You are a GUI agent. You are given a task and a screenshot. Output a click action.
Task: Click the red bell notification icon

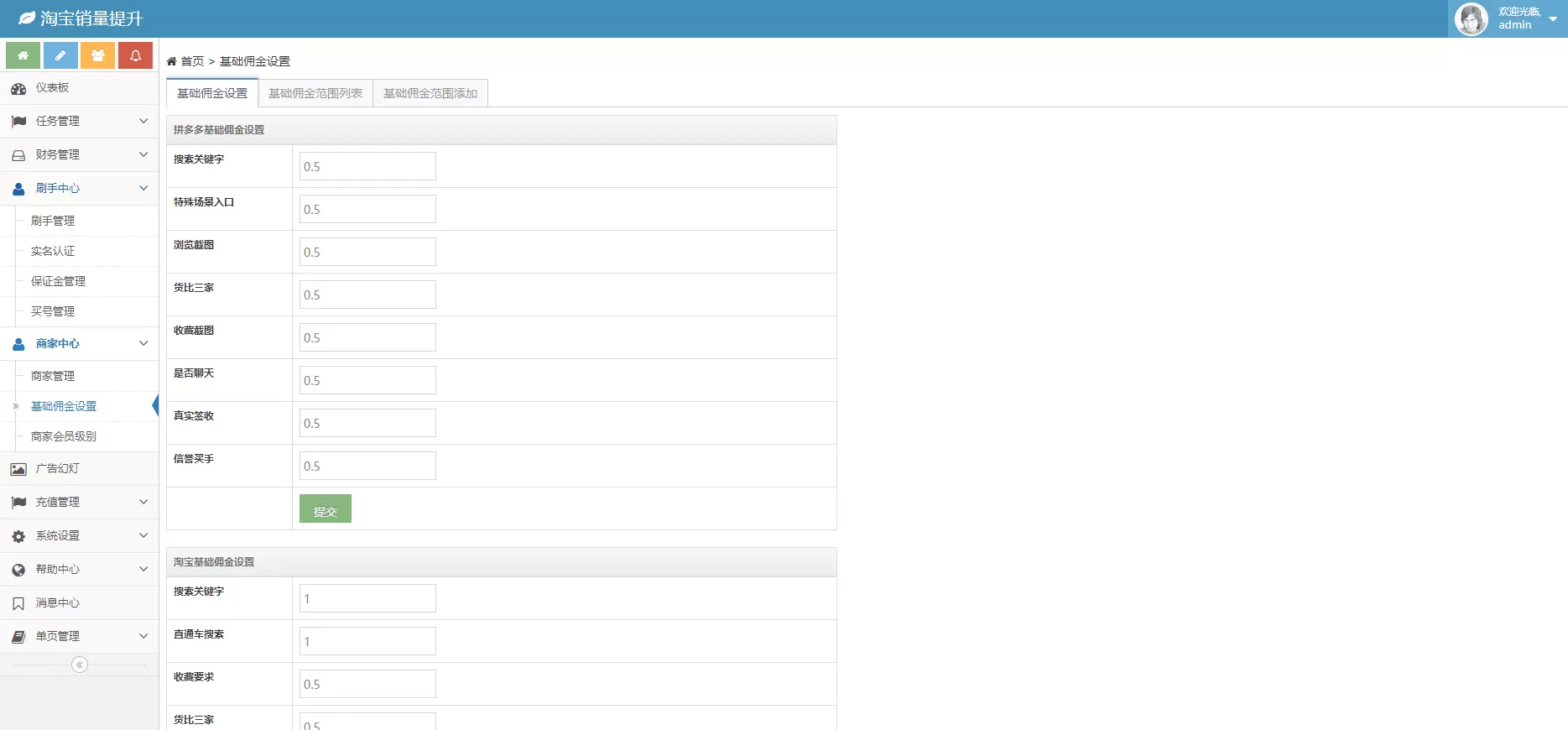(x=135, y=55)
